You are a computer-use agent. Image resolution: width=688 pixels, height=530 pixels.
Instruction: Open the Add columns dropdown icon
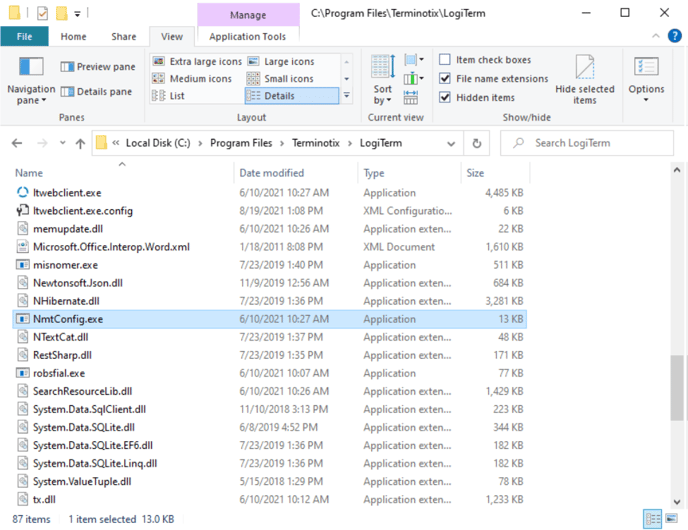tap(414, 79)
